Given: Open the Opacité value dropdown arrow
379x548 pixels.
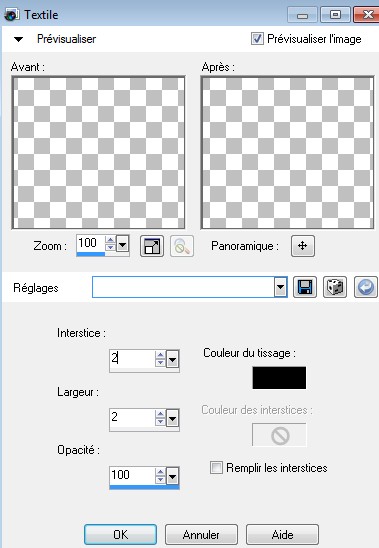Looking at the screenshot, I should click(x=173, y=476).
